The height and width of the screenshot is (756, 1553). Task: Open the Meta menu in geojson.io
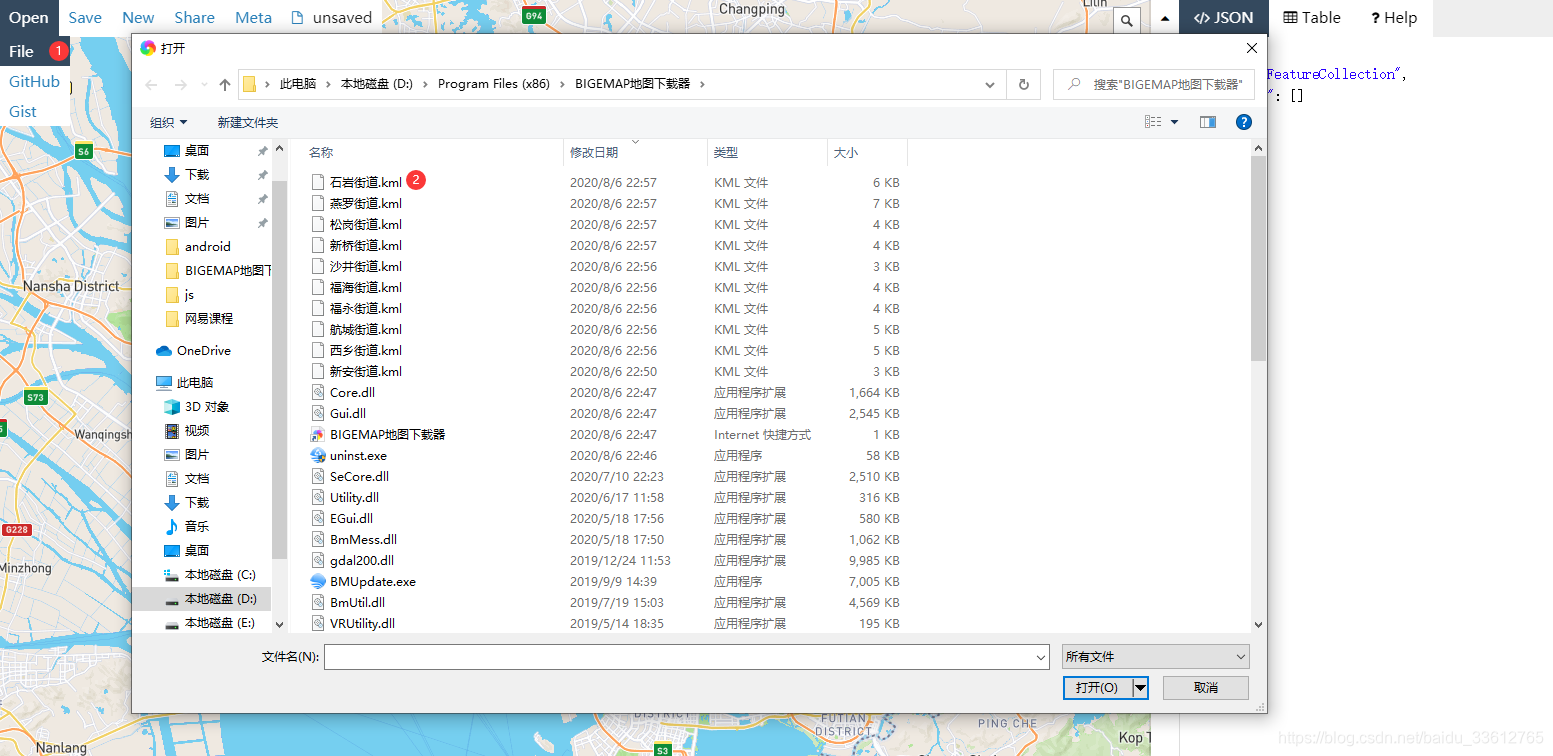[x=253, y=17]
